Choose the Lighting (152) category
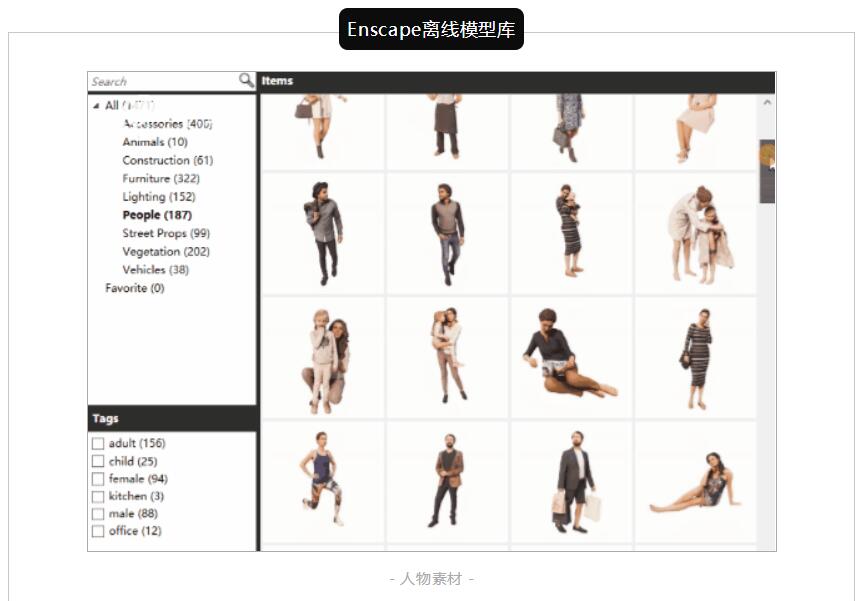The height and width of the screenshot is (601, 862). point(159,196)
